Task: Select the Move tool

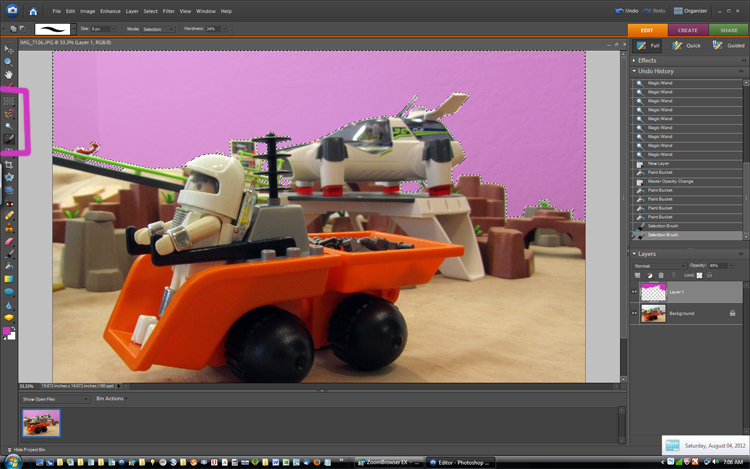Action: click(9, 49)
